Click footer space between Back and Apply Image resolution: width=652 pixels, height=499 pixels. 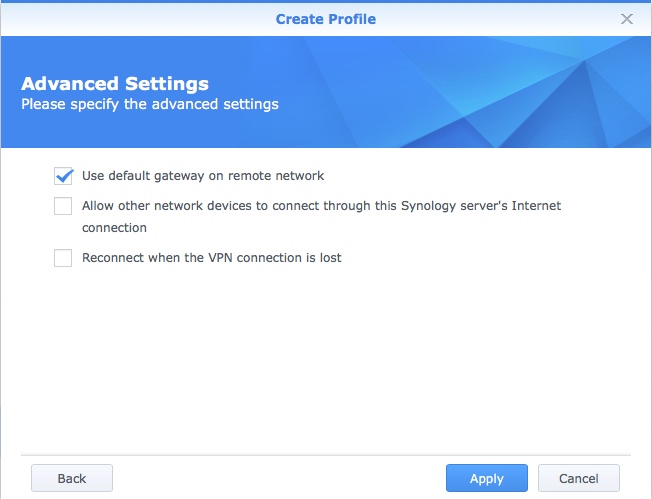pos(280,478)
